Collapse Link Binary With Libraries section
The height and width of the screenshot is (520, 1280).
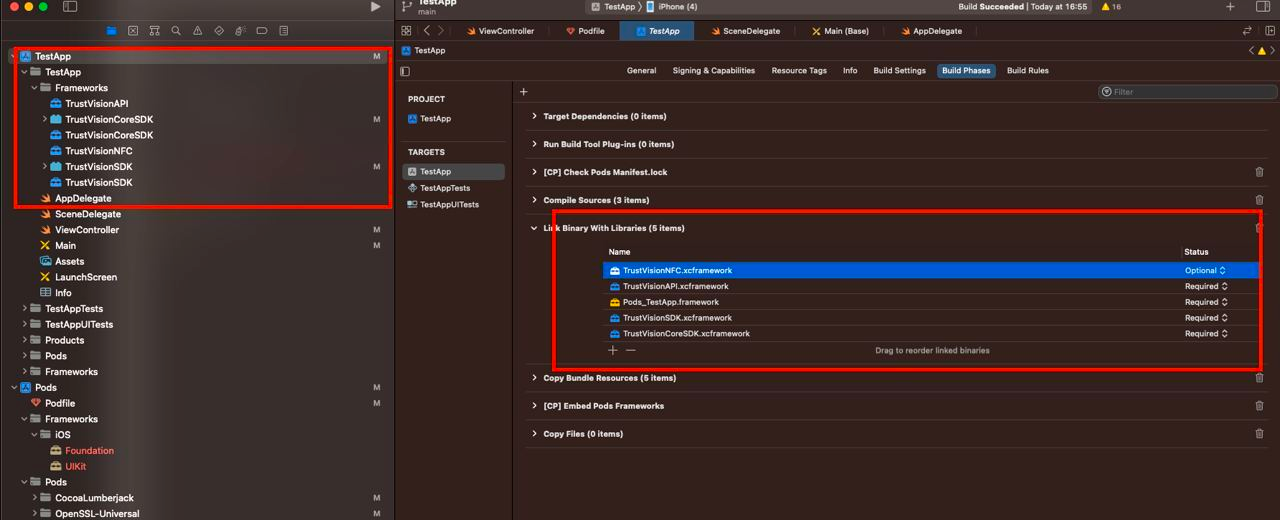click(535, 228)
